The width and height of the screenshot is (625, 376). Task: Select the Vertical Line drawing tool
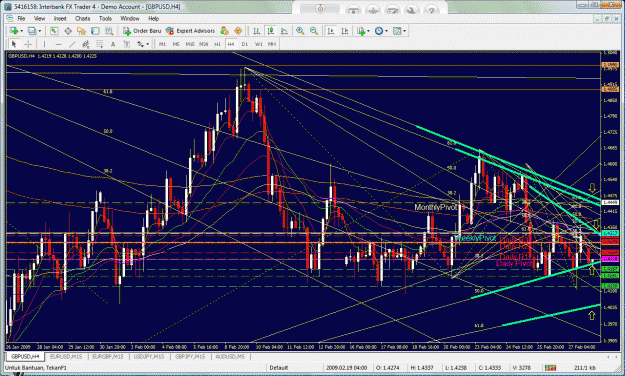(x=44, y=44)
